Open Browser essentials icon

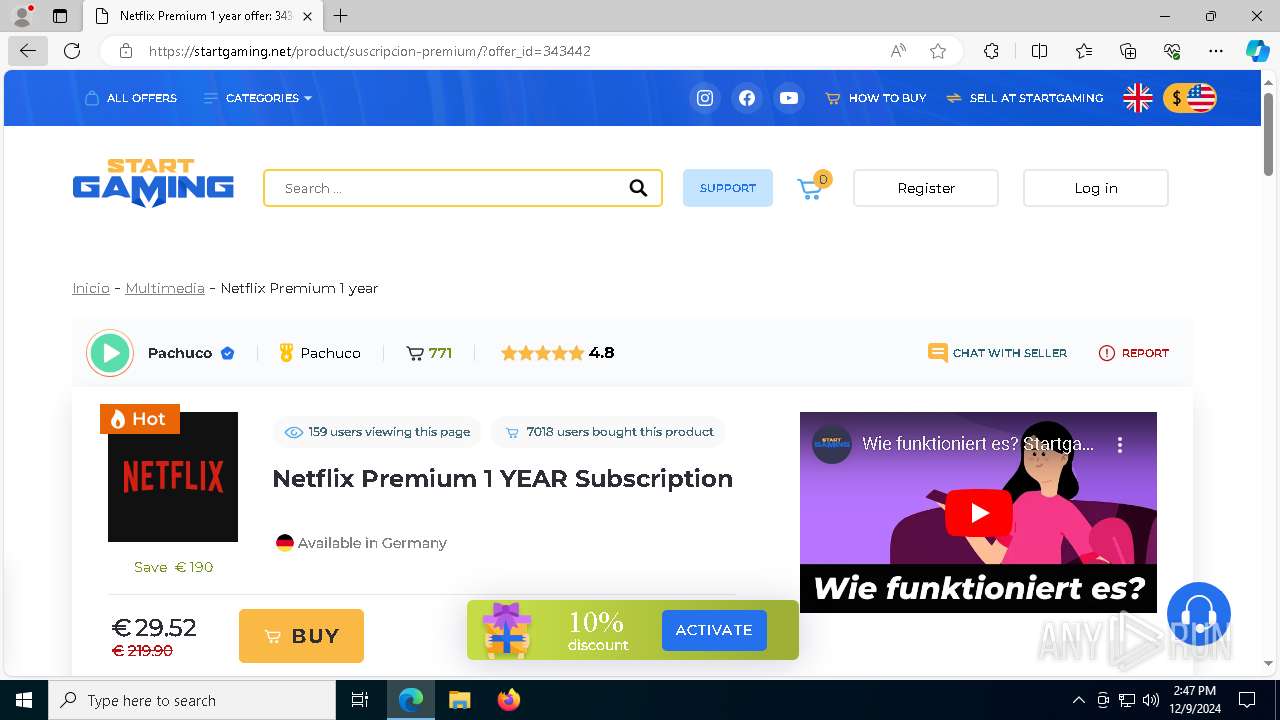tap(1172, 51)
